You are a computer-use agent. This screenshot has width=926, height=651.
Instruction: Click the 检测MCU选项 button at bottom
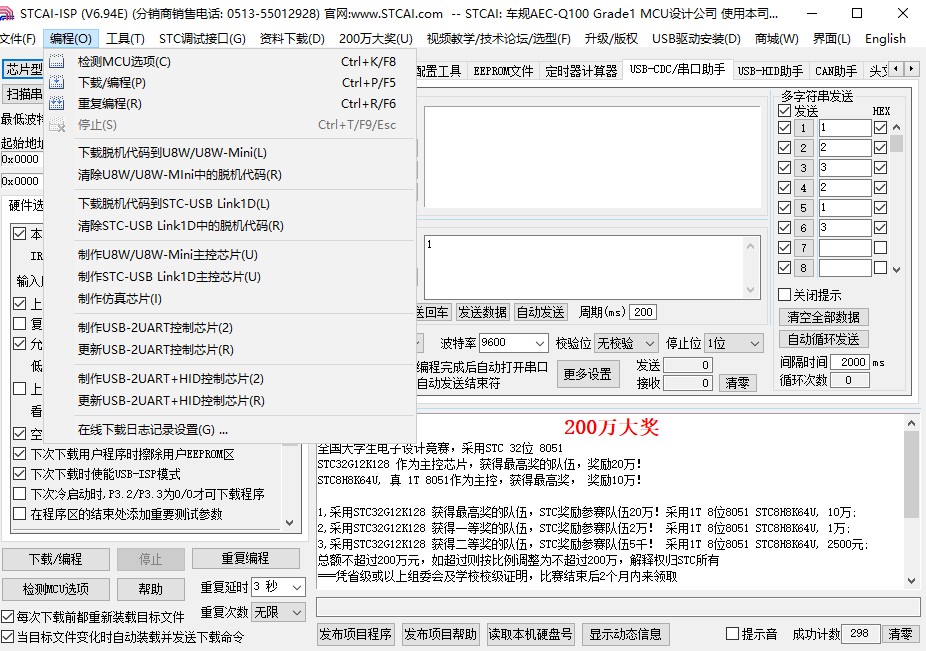(x=56, y=589)
